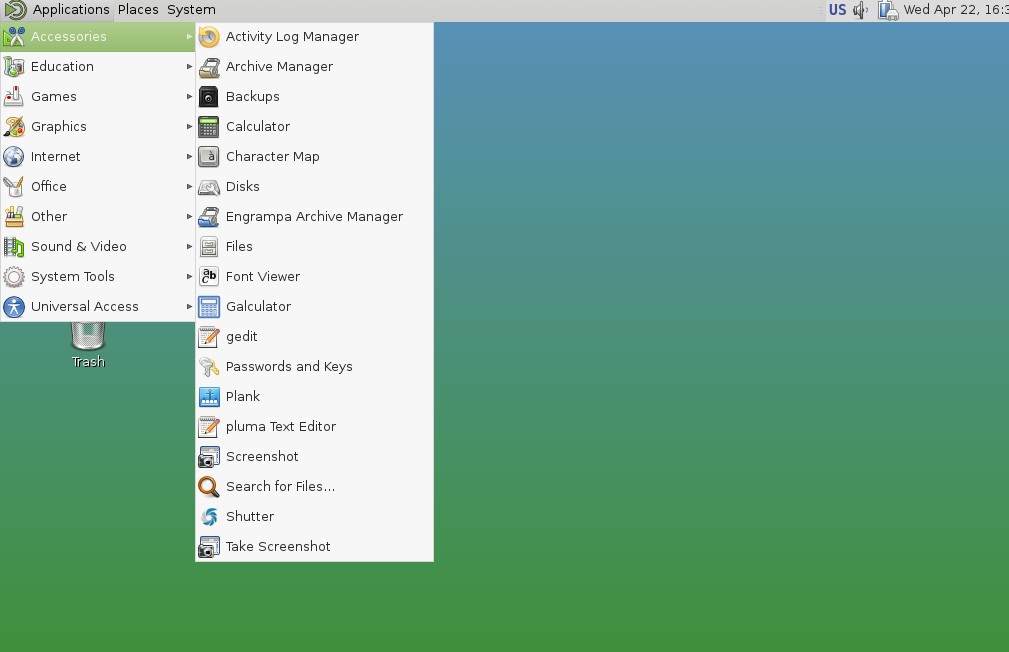Click the "Font Viewer" text entry
The width and height of the screenshot is (1009, 652).
click(263, 277)
